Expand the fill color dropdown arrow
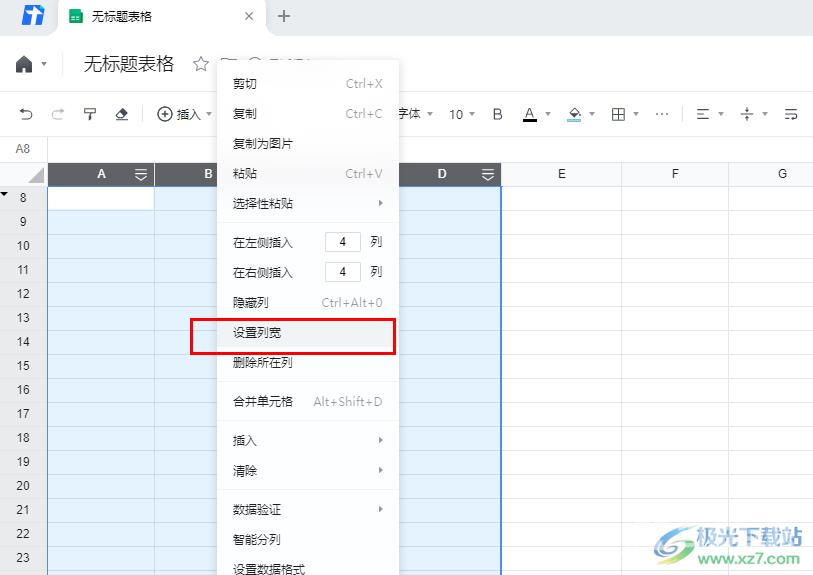 coord(592,114)
